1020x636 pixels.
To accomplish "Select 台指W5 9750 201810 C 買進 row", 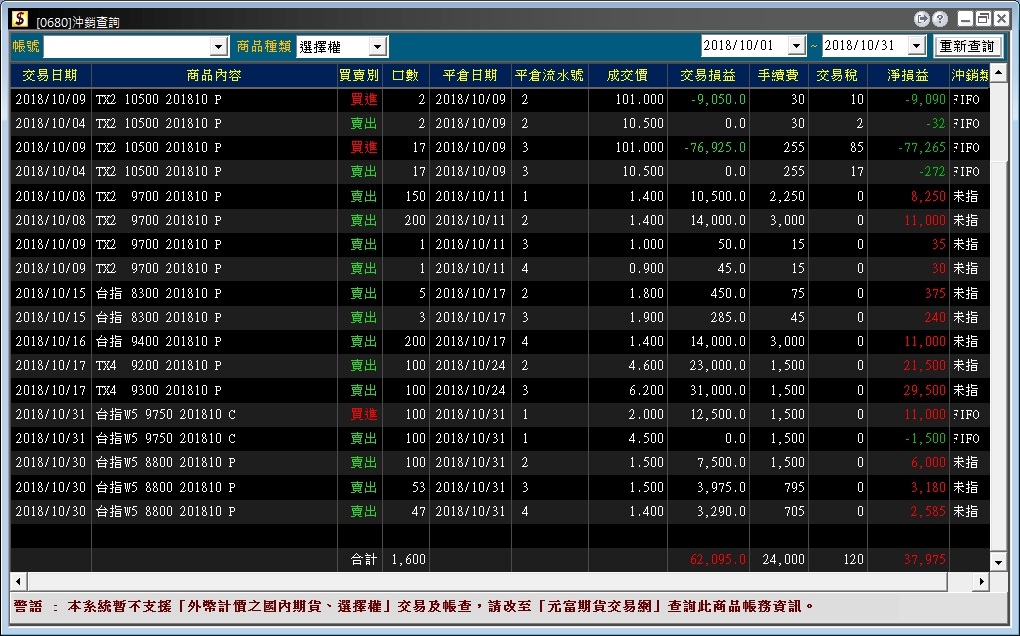I will point(500,414).
